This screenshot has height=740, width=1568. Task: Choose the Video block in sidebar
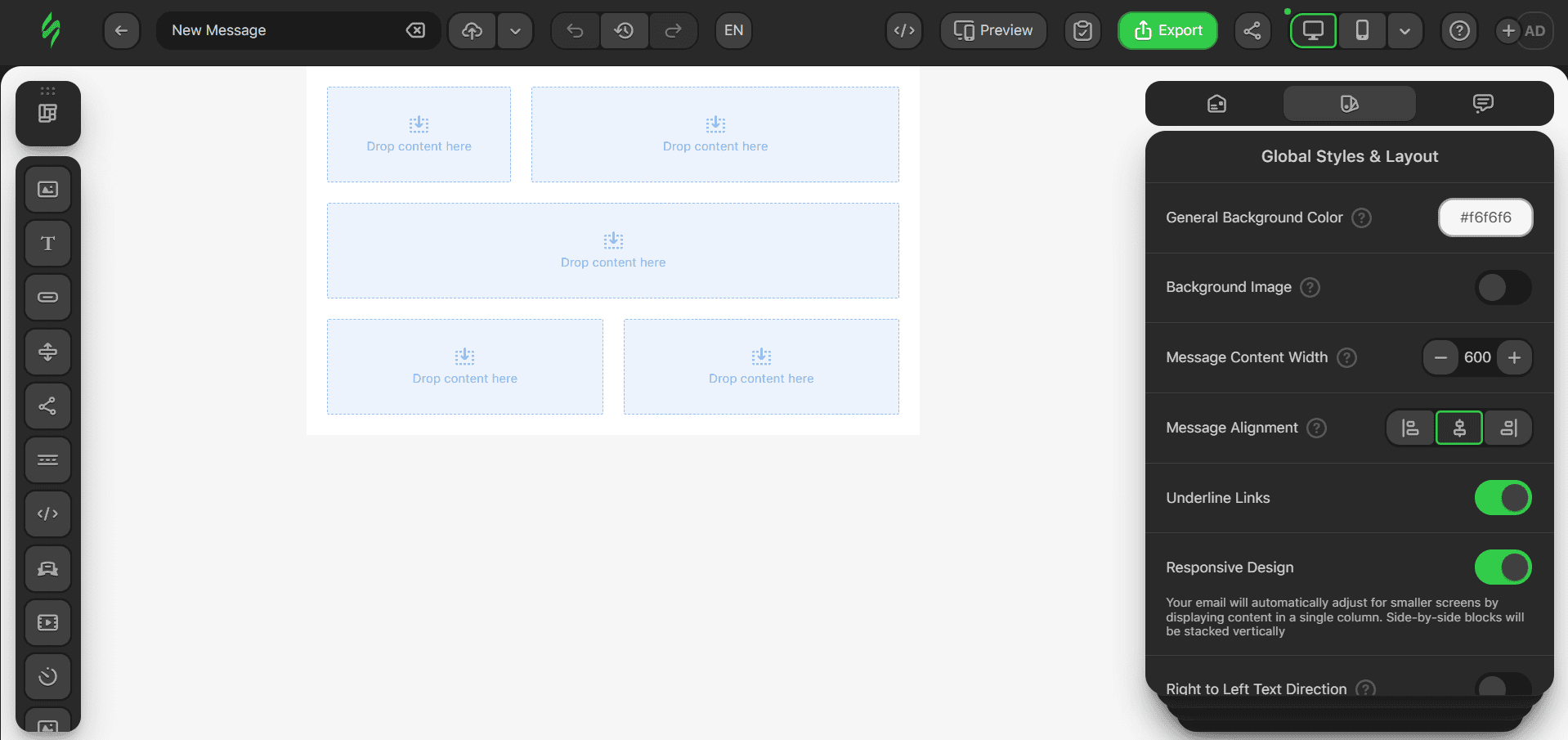coord(48,622)
